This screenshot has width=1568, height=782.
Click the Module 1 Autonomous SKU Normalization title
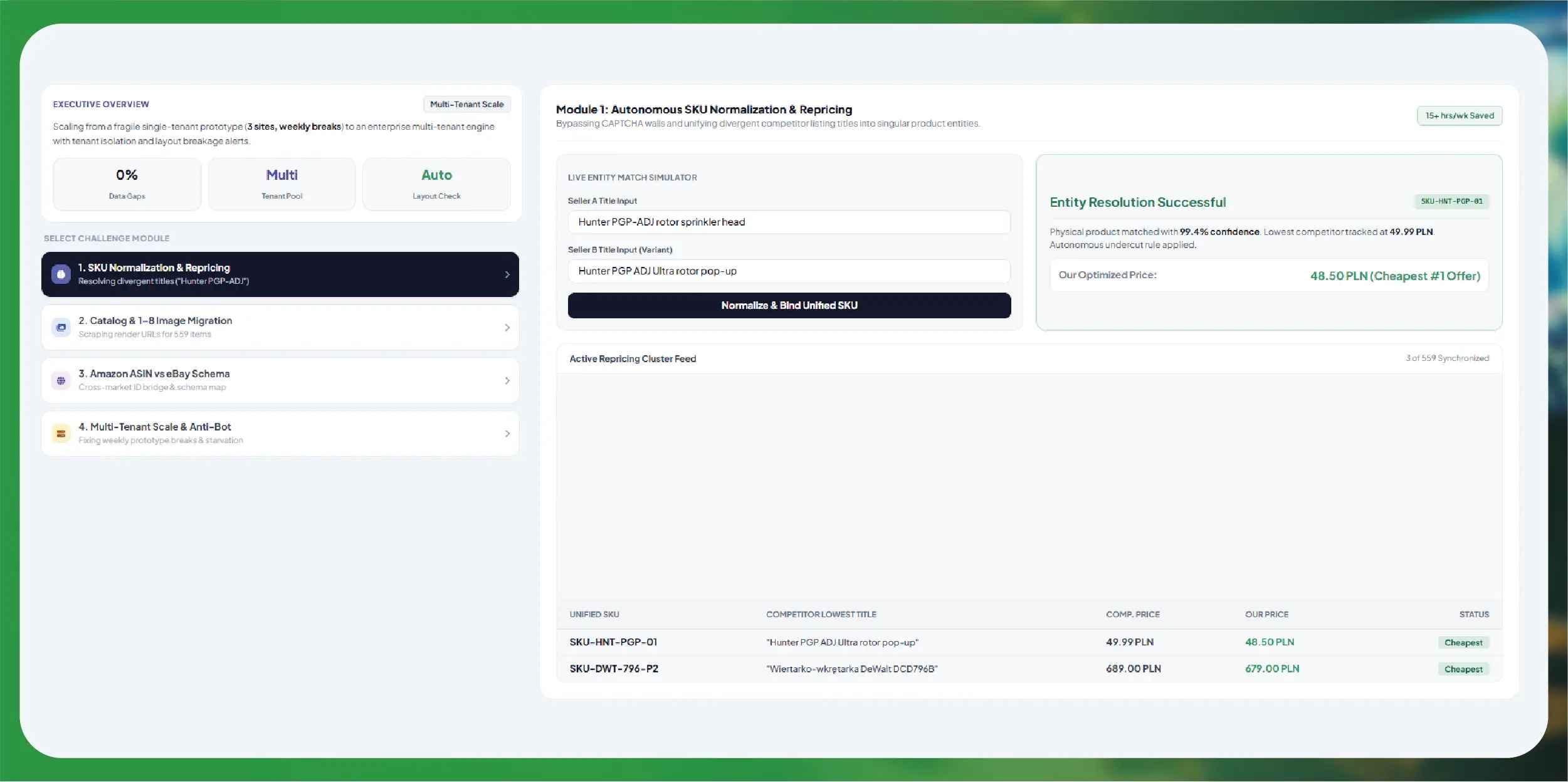704,110
